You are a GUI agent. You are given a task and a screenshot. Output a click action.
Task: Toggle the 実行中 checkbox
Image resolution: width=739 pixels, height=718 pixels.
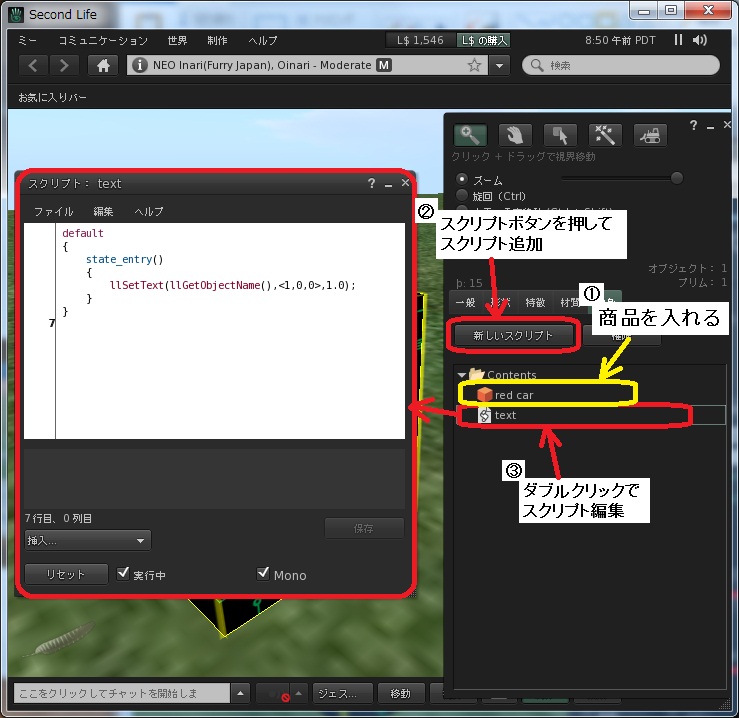point(123,574)
